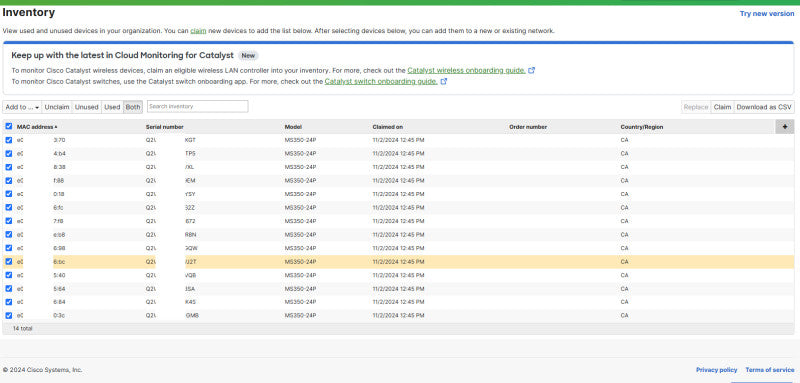Viewport: 800px width, 383px height.
Task: Focus the Search inventory field
Action: coord(197,107)
